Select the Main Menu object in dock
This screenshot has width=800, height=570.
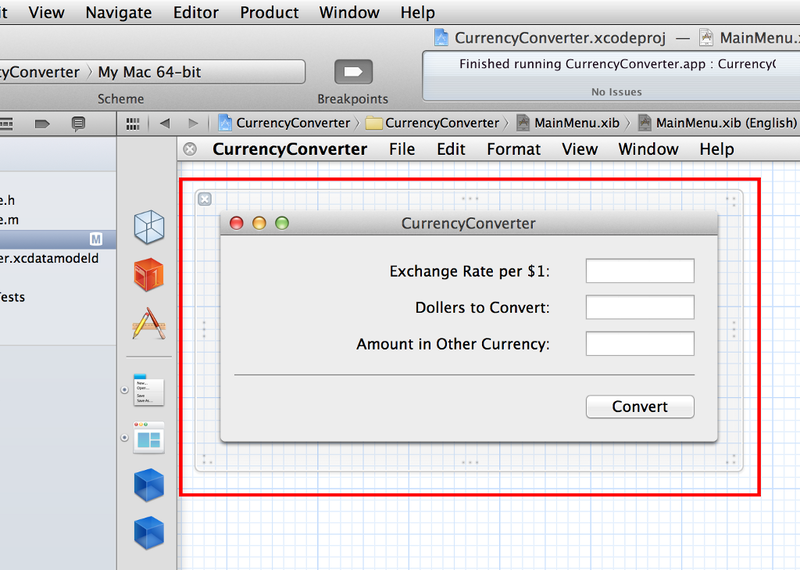coord(148,390)
